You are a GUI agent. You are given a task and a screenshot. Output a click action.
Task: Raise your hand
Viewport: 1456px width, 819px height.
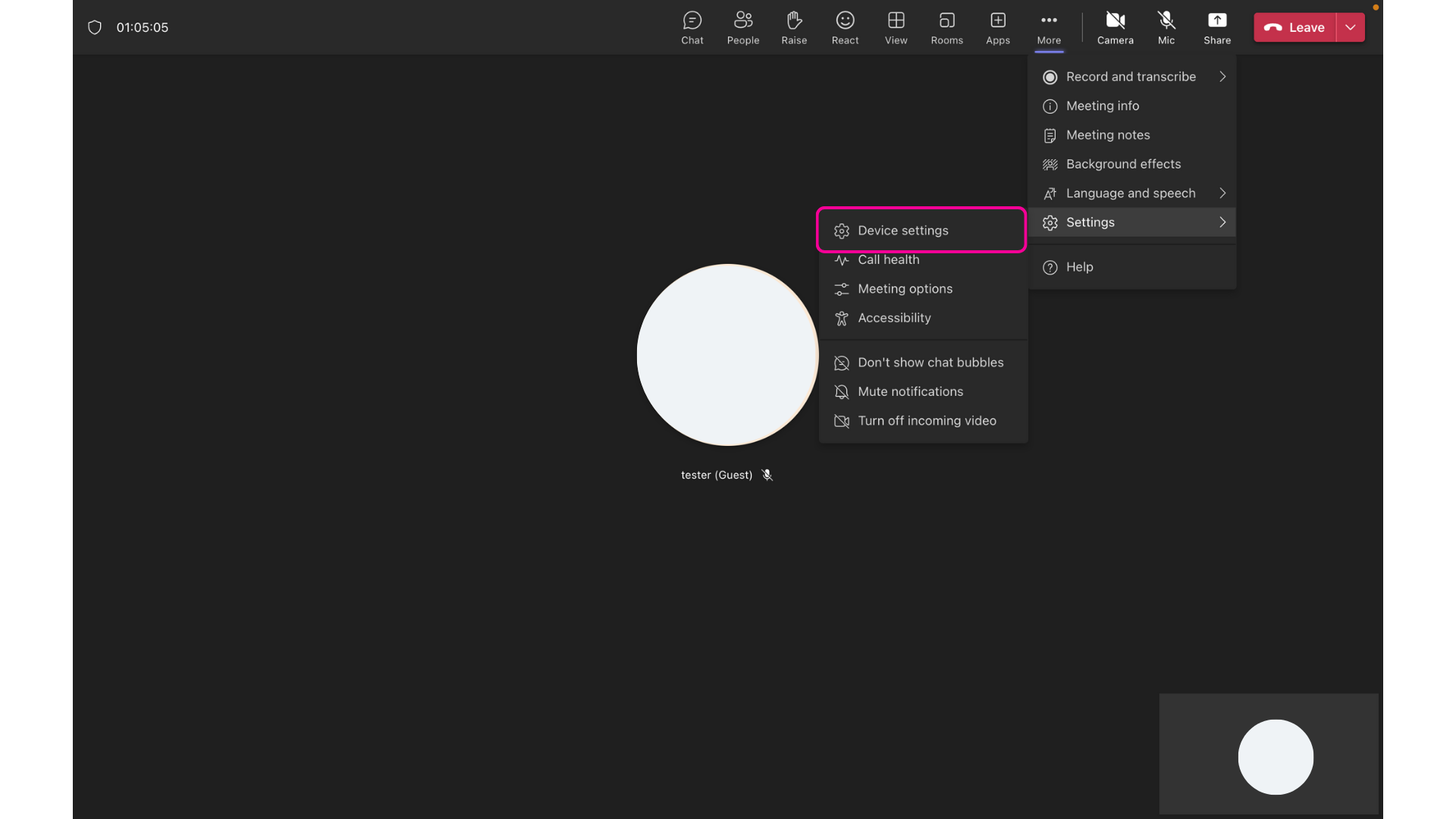click(794, 27)
